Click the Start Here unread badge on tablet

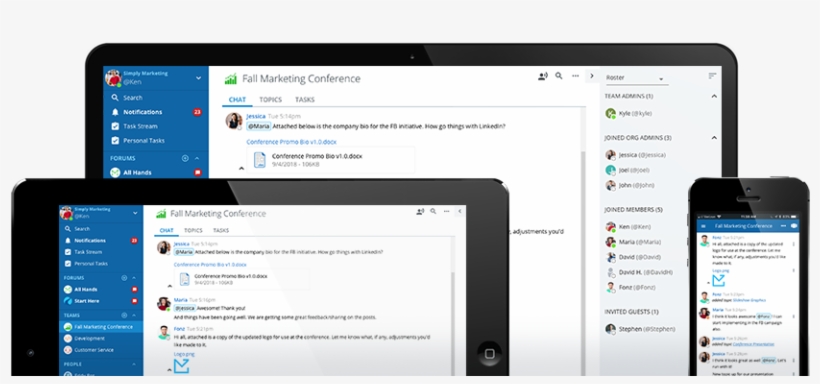pyautogui.click(x=134, y=301)
